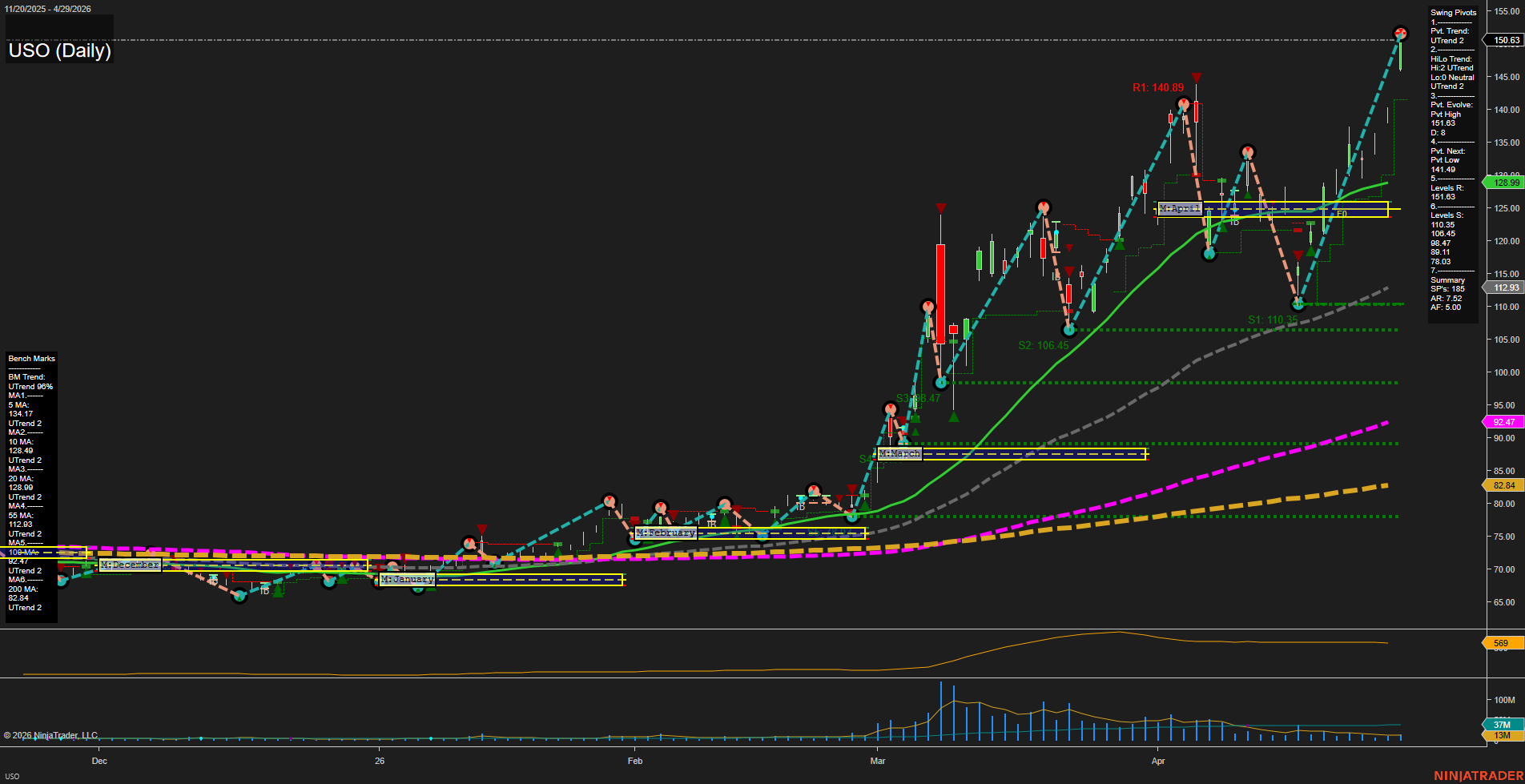Select the pivot high marker at R1 140.89
The height and width of the screenshot is (784, 1525).
[1183, 104]
